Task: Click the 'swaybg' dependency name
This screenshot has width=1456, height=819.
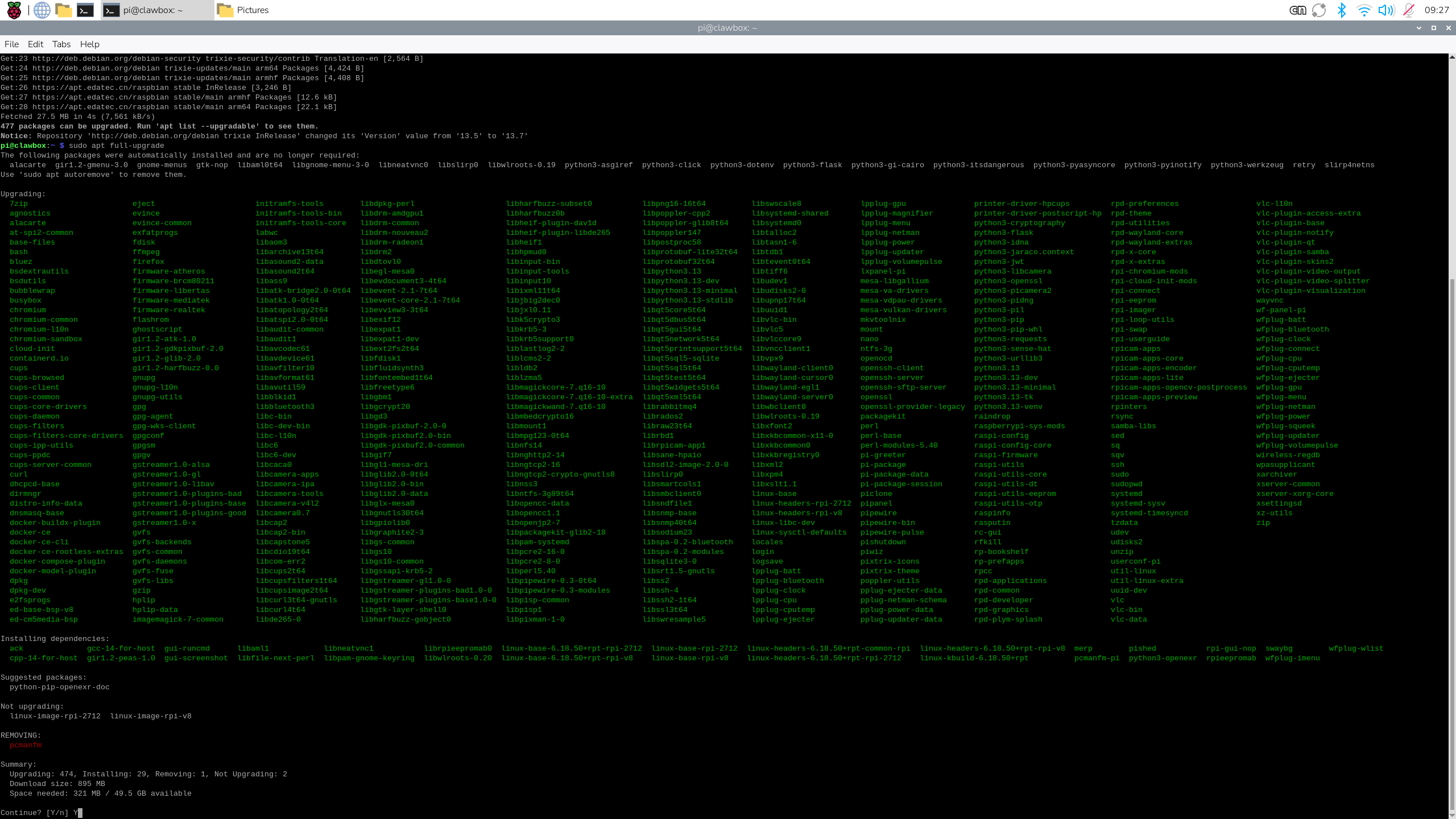Action: [1279, 648]
